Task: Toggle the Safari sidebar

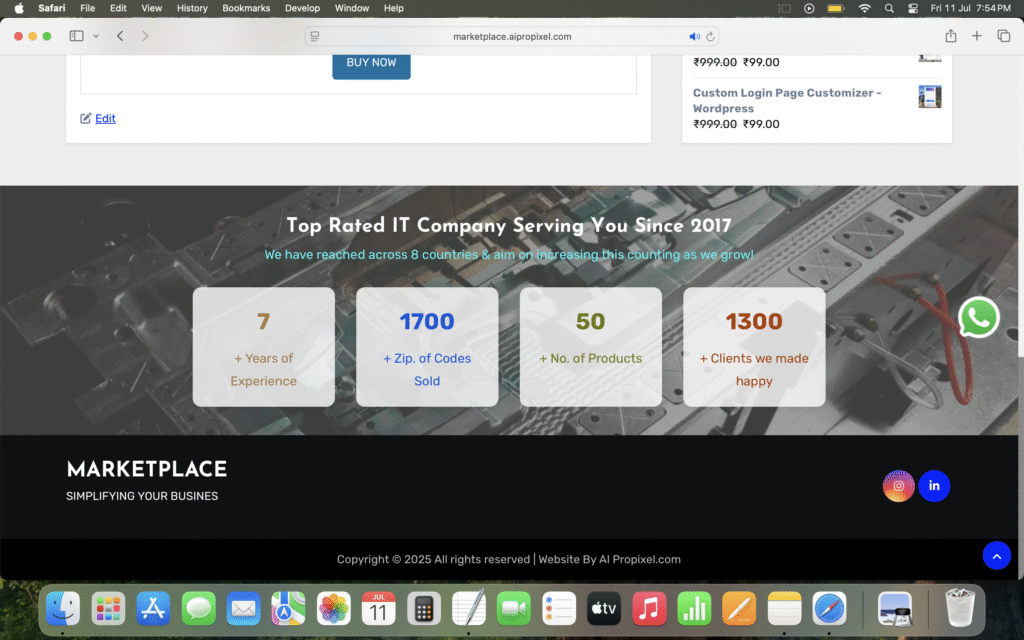Action: pos(75,35)
